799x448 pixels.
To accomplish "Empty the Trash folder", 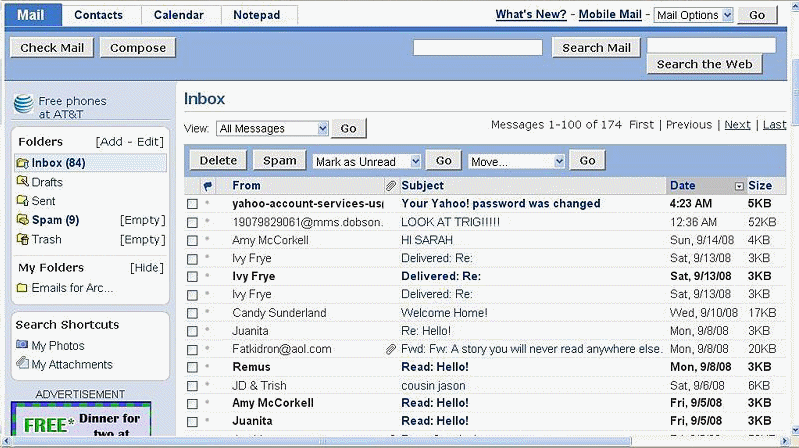I will [x=143, y=239].
